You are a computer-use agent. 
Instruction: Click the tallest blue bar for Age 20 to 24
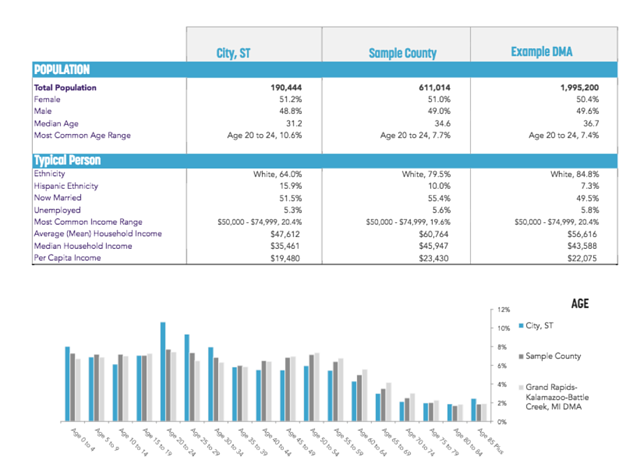162,370
